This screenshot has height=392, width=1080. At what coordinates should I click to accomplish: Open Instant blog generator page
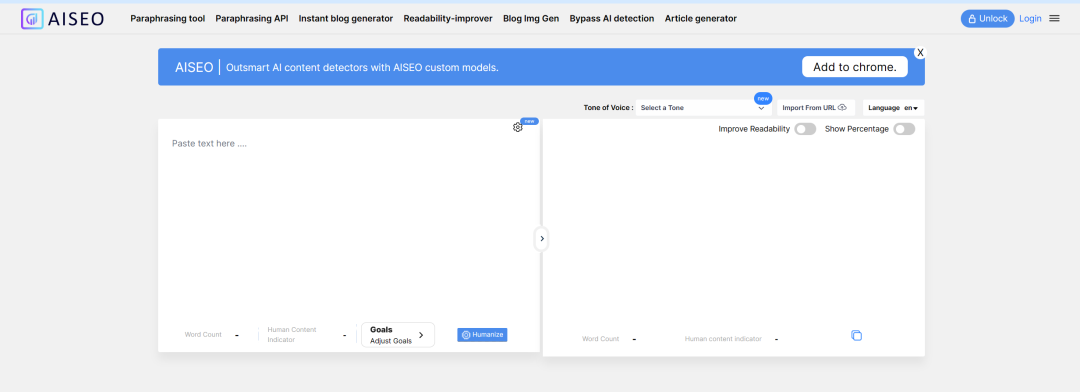346,19
